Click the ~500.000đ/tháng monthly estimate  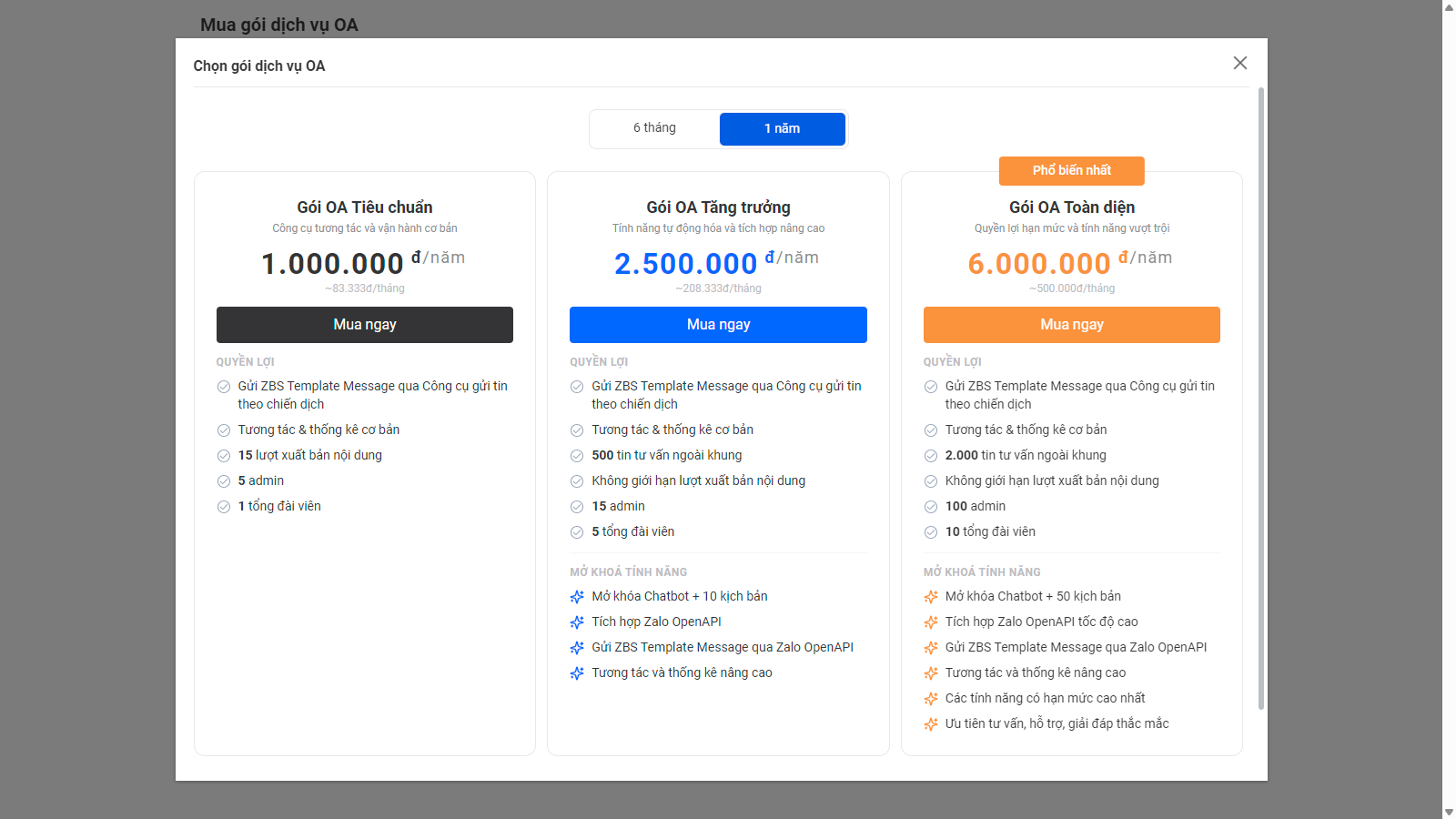1072,288
